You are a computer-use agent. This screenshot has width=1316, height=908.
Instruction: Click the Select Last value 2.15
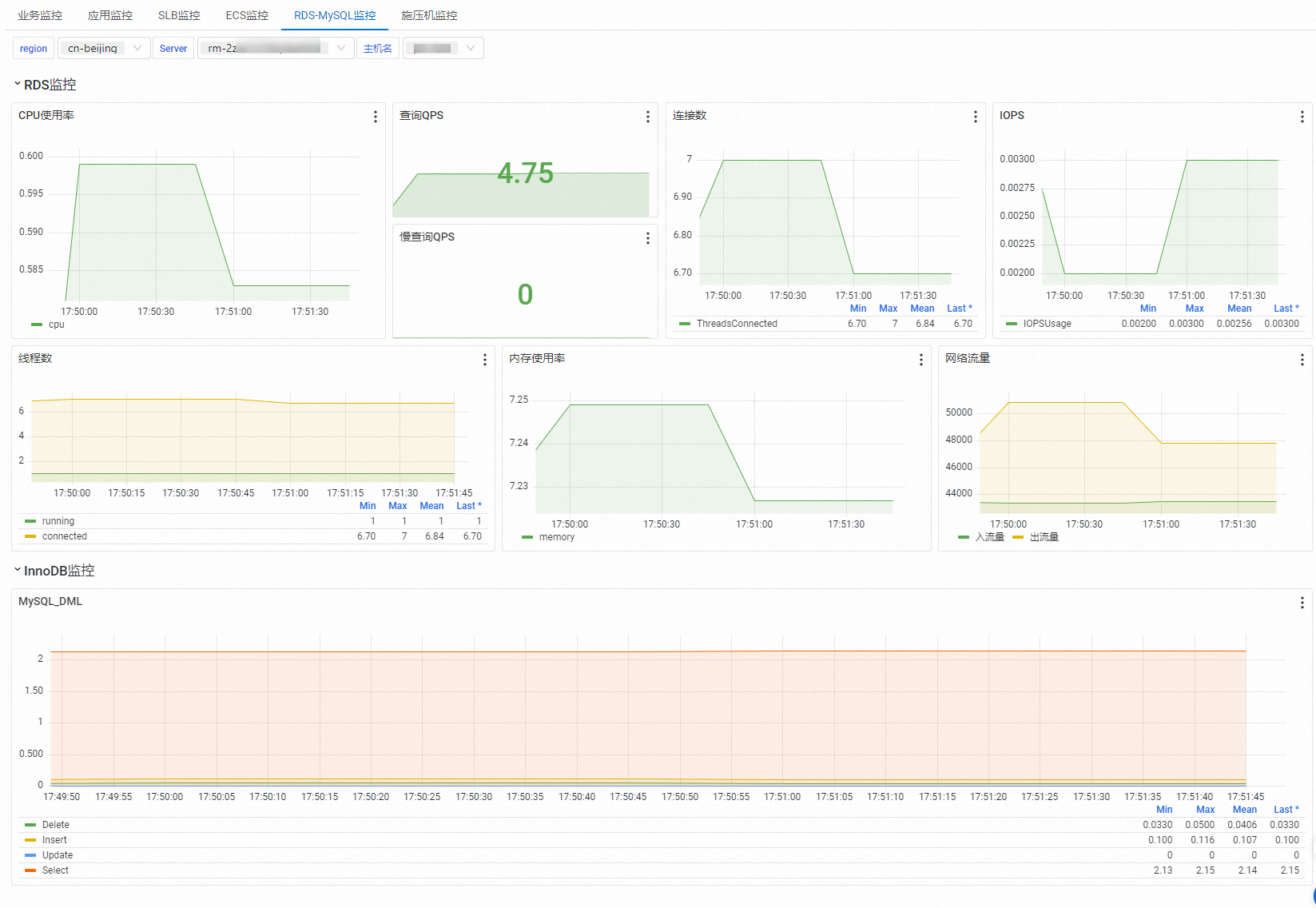point(1290,870)
